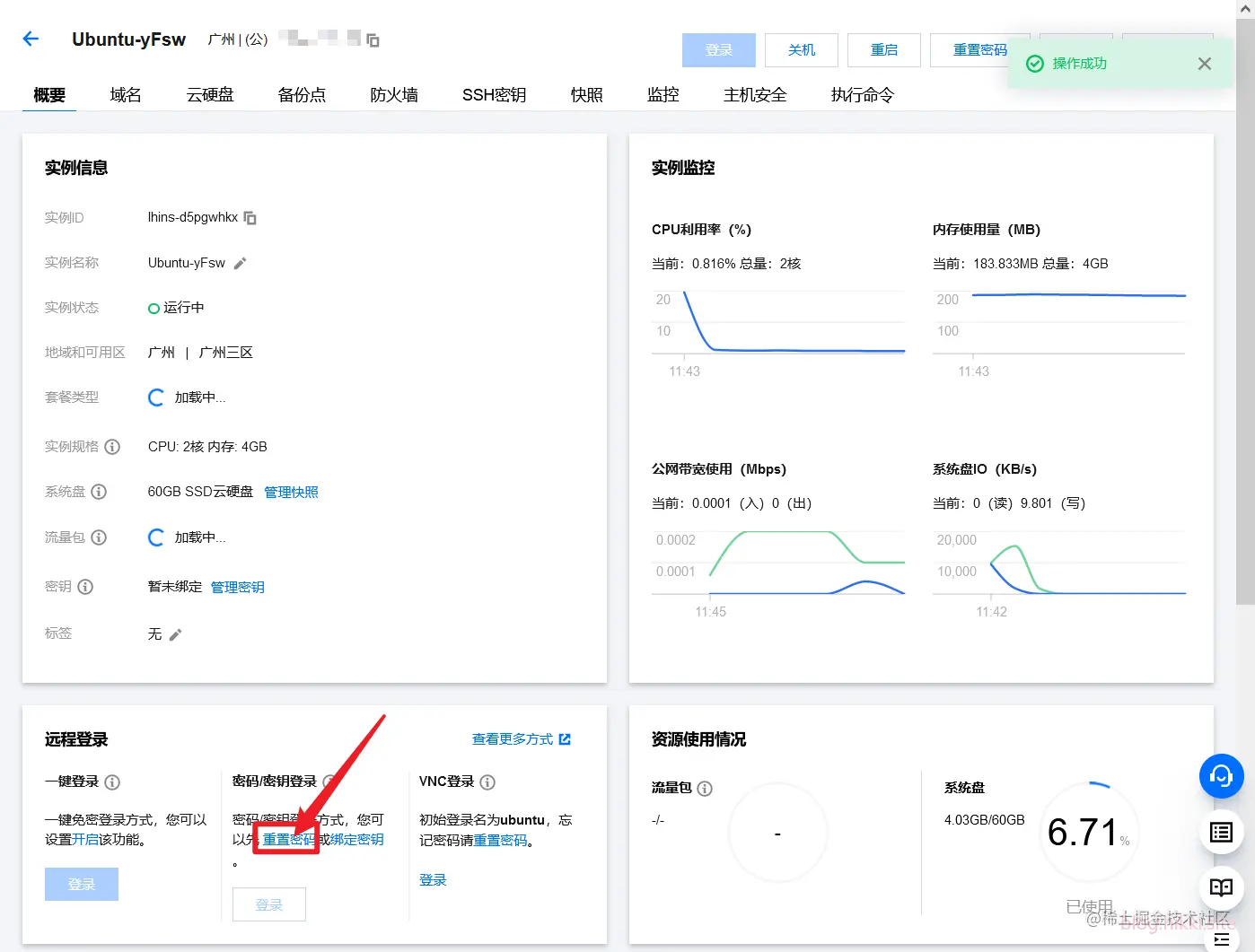Switch to the 防火墙 tab

tap(393, 94)
